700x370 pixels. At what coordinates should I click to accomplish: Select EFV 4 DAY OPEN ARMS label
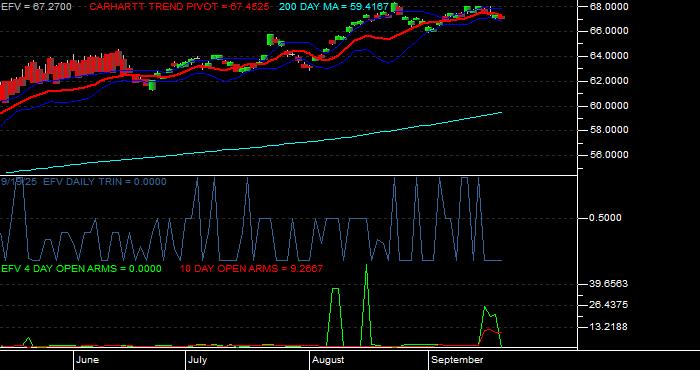point(81,269)
